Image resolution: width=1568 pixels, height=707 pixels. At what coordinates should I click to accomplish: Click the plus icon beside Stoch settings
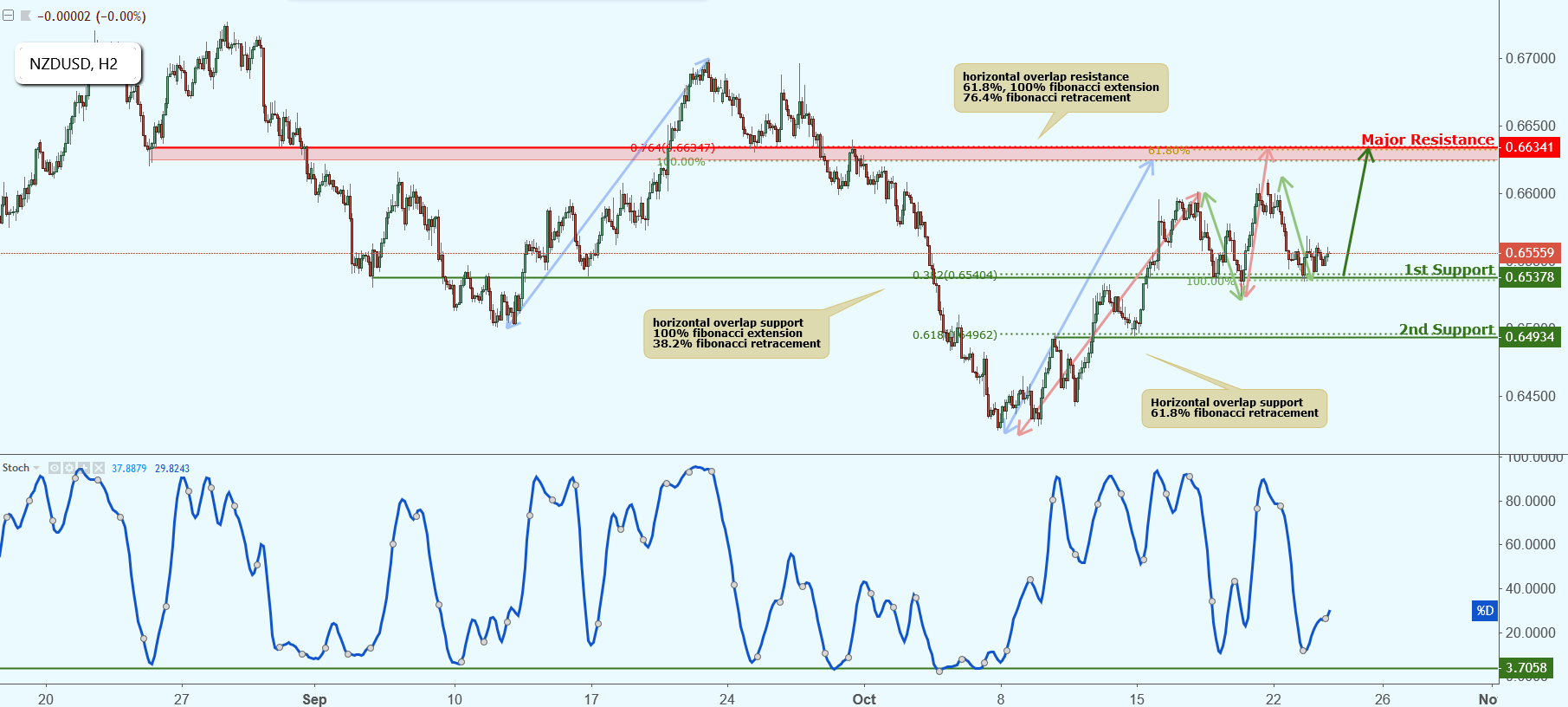84,468
